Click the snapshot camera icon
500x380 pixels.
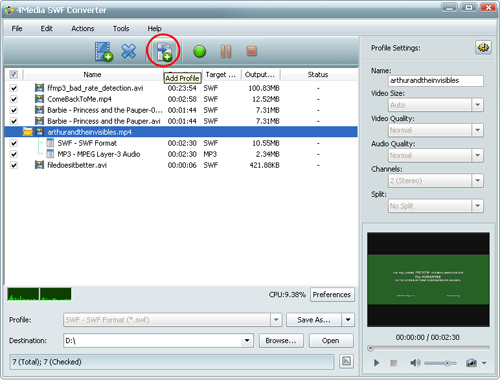(471, 363)
